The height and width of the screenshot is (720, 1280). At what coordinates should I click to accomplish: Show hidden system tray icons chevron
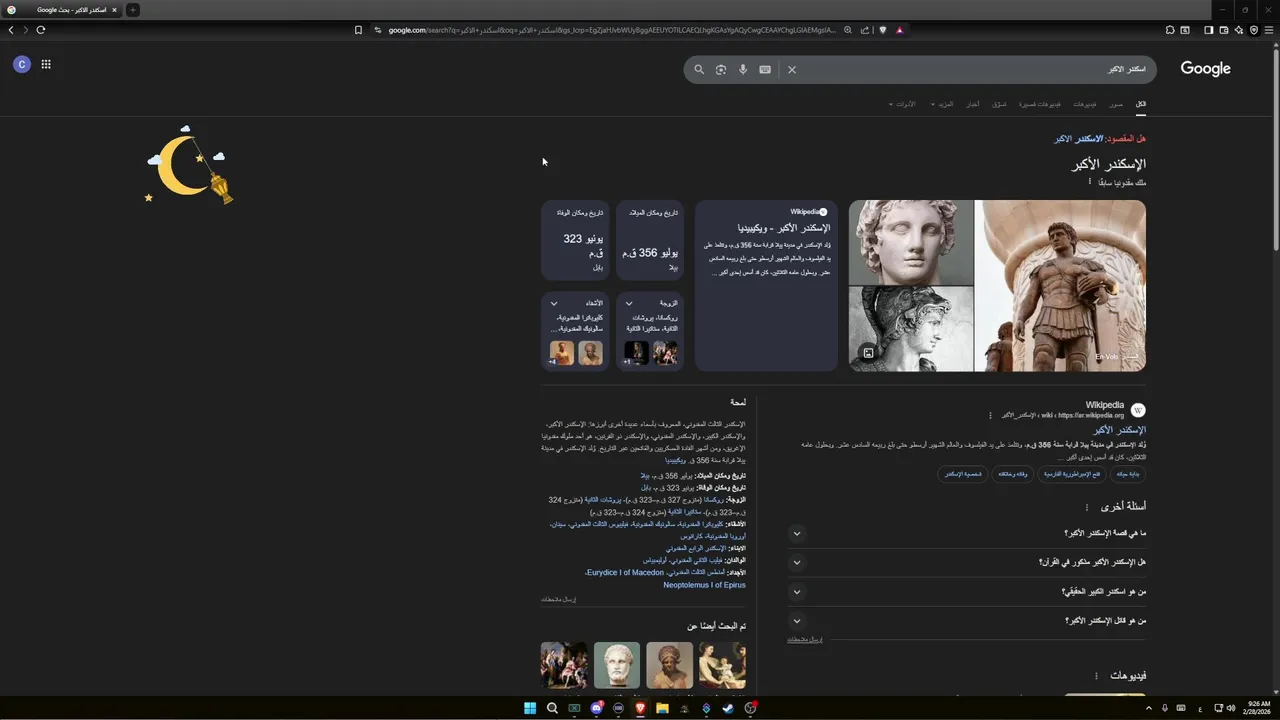pos(1148,708)
